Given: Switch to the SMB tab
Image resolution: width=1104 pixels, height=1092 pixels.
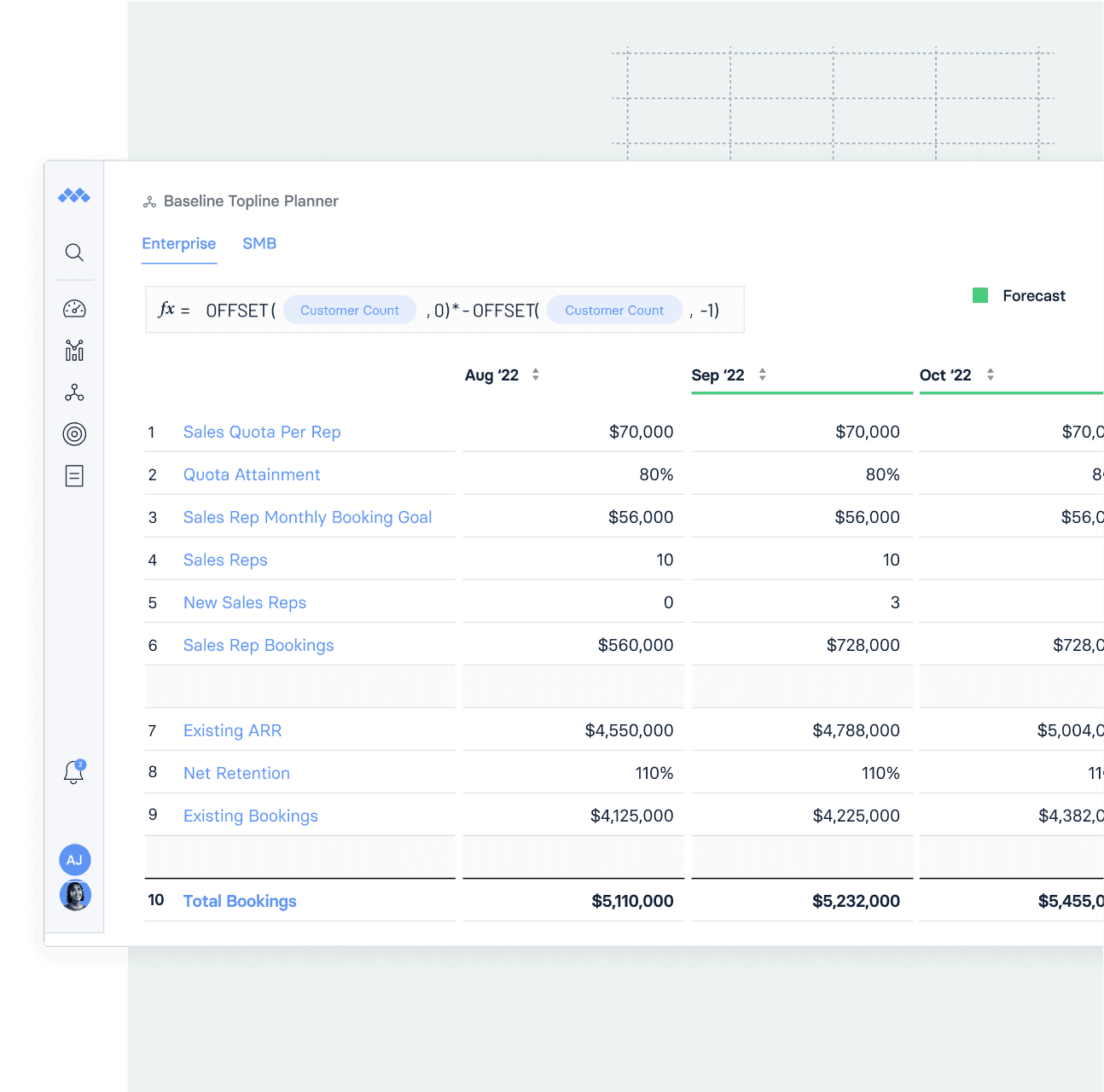Looking at the screenshot, I should 259,244.
